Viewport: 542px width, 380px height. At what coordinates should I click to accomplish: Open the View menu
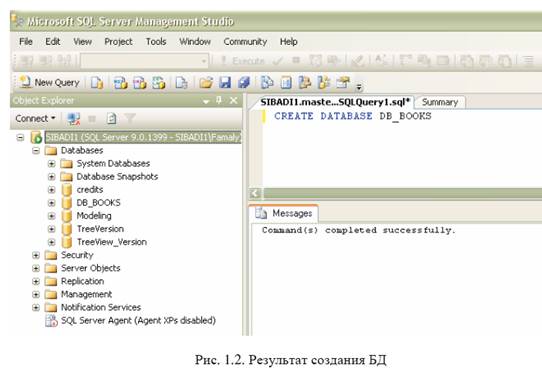tap(82, 42)
